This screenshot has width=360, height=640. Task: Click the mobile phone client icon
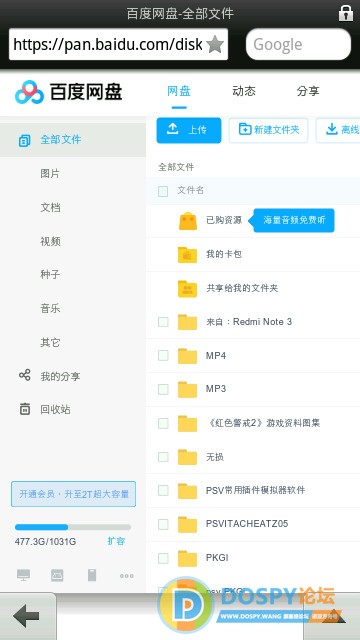pyautogui.click(x=92, y=575)
